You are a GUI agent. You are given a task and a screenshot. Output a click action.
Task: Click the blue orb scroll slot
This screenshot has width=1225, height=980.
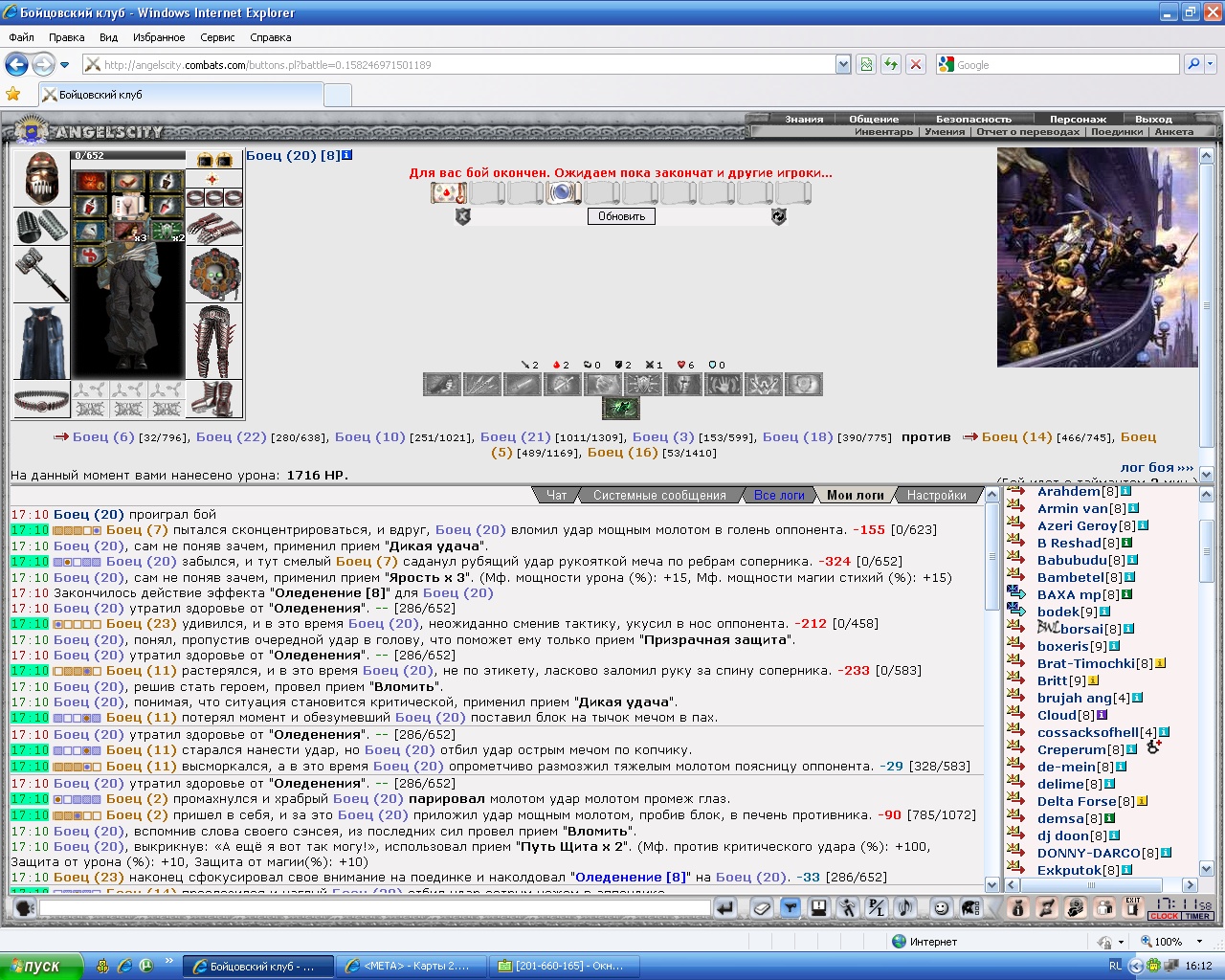pos(564,192)
